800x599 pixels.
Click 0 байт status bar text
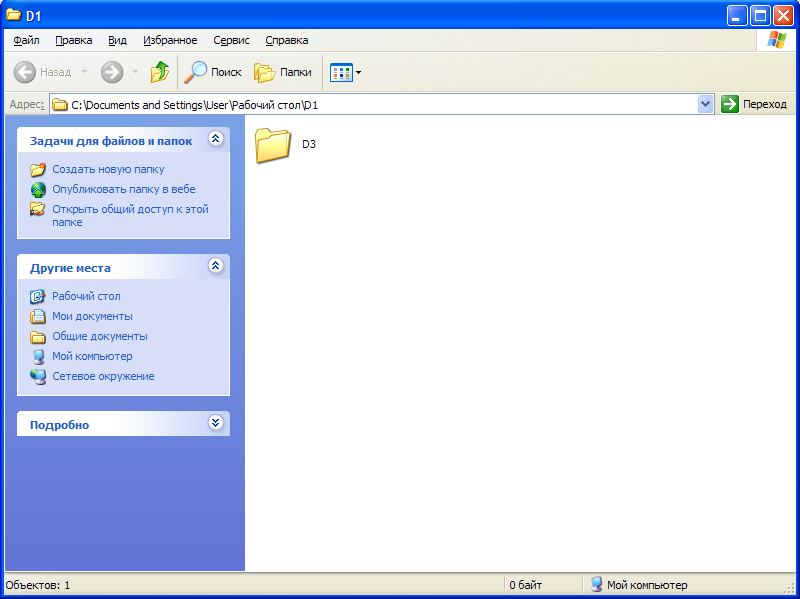(526, 585)
